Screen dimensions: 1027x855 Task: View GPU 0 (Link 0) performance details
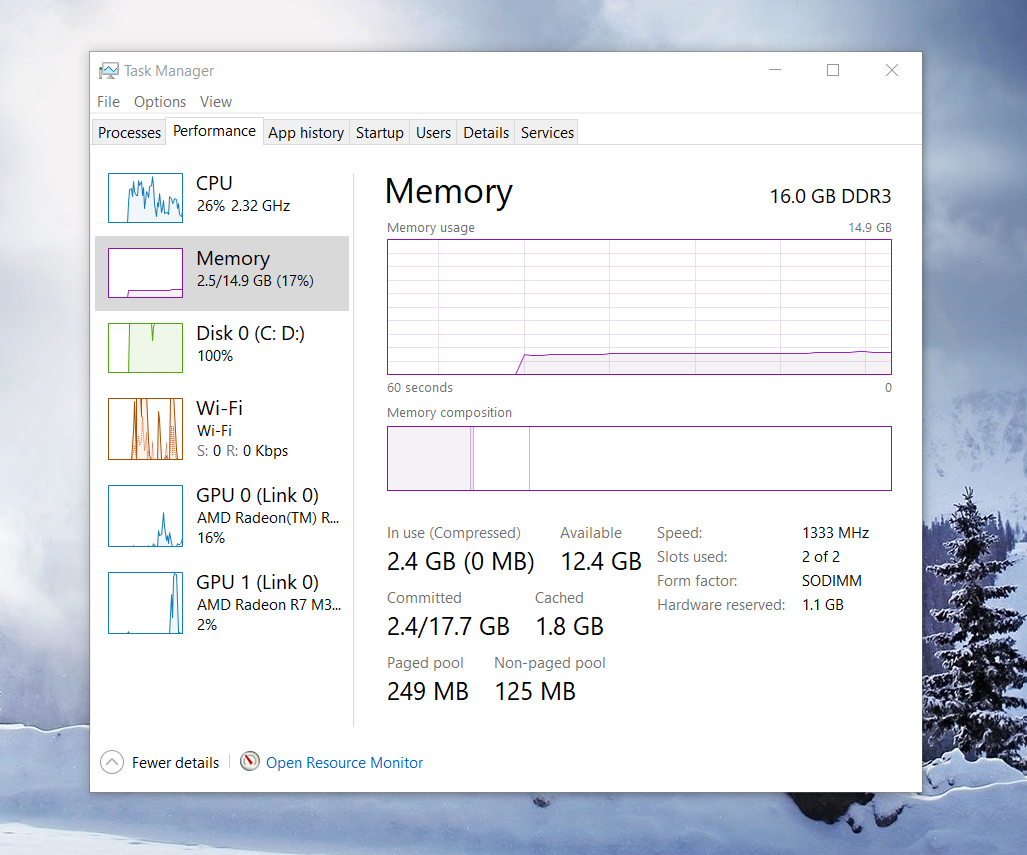[145, 516]
